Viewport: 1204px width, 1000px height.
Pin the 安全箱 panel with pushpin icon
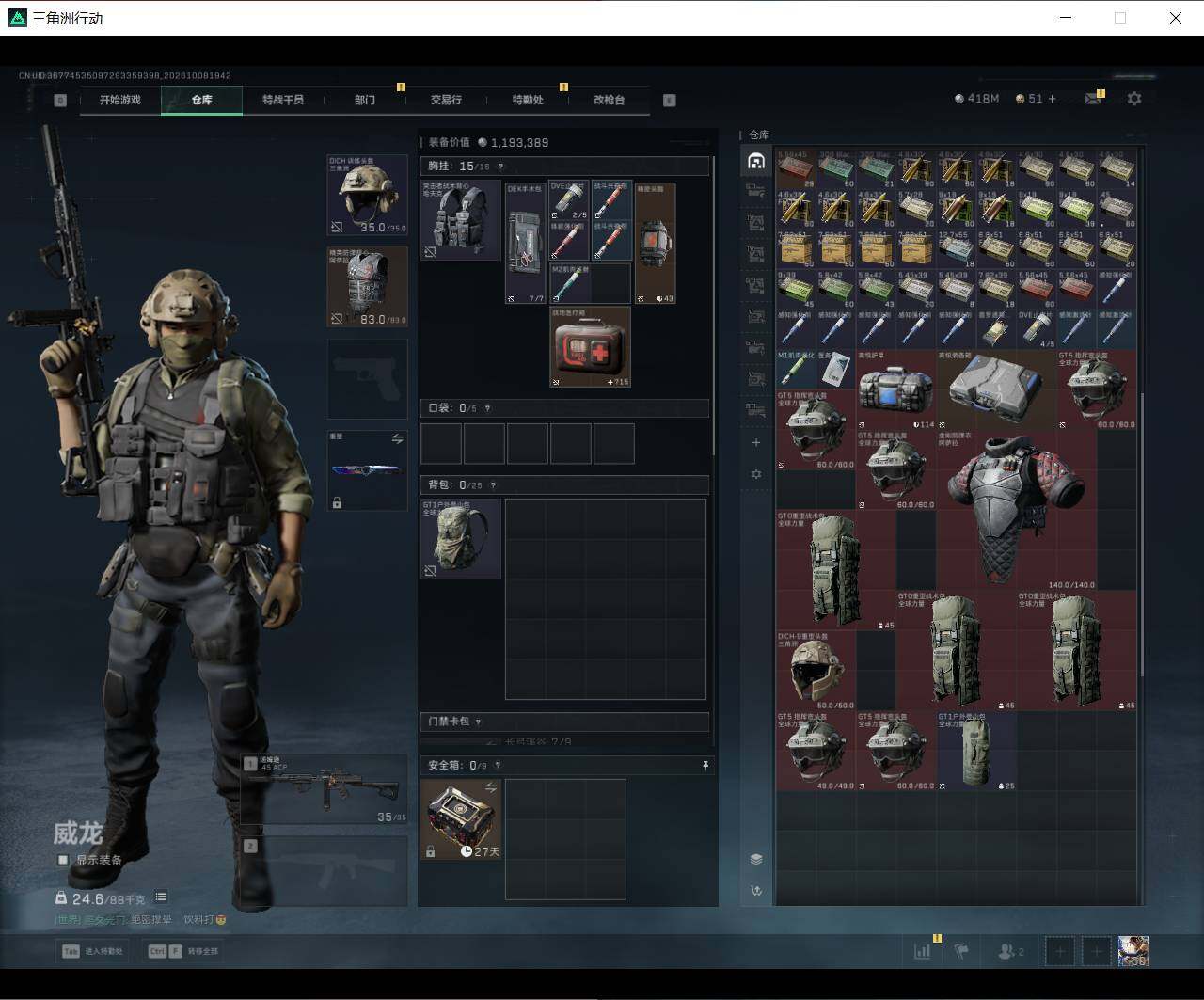tap(705, 766)
